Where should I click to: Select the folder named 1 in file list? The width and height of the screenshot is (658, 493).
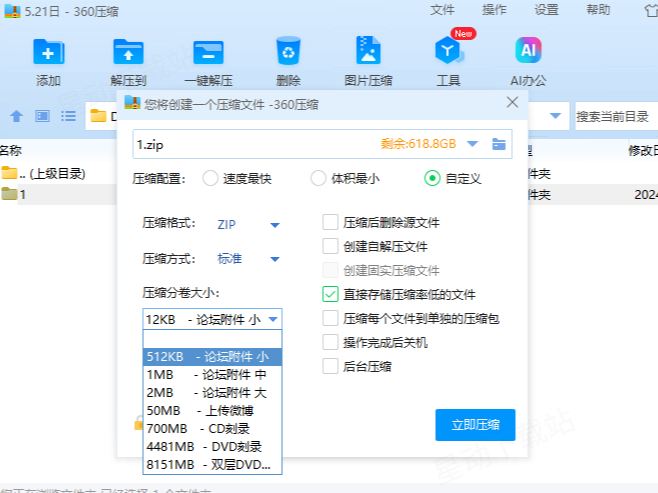click(x=58, y=194)
